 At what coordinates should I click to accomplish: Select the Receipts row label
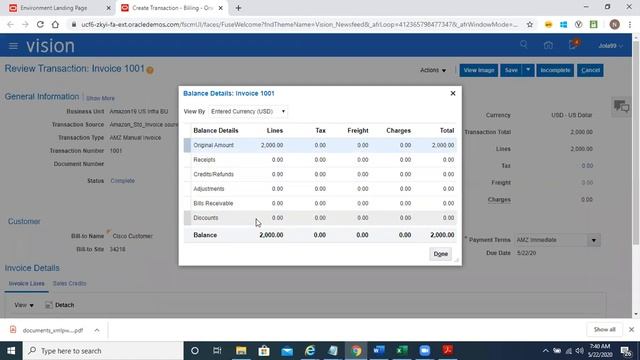tap(204, 160)
